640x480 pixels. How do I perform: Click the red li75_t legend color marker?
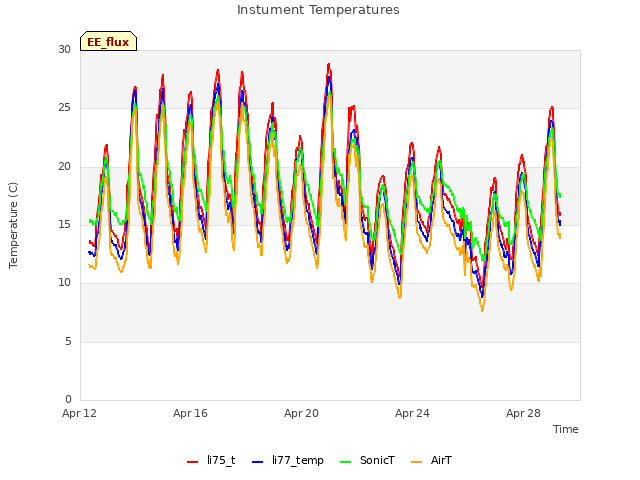[192, 462]
